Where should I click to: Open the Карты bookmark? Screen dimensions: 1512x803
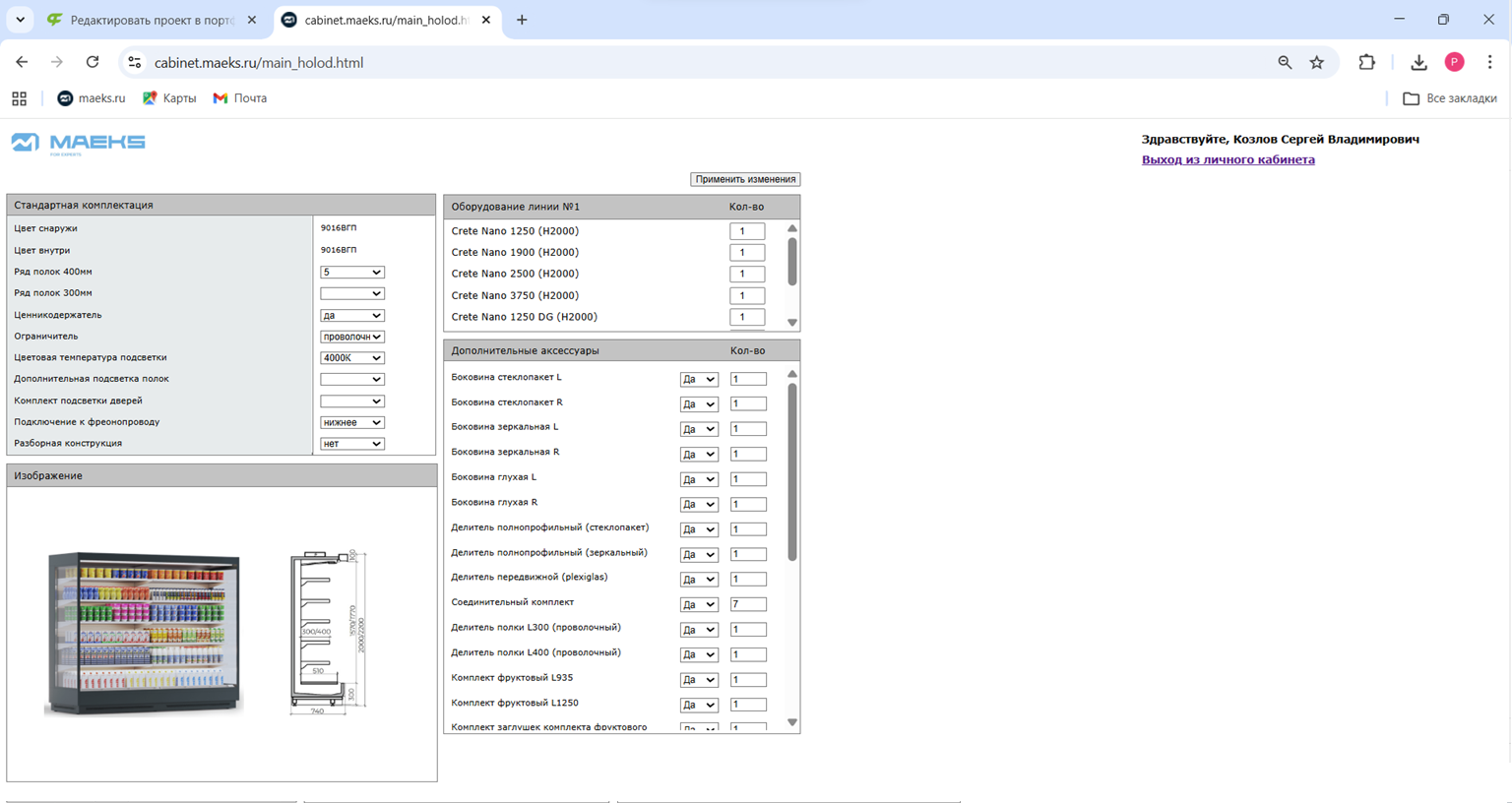[x=169, y=98]
